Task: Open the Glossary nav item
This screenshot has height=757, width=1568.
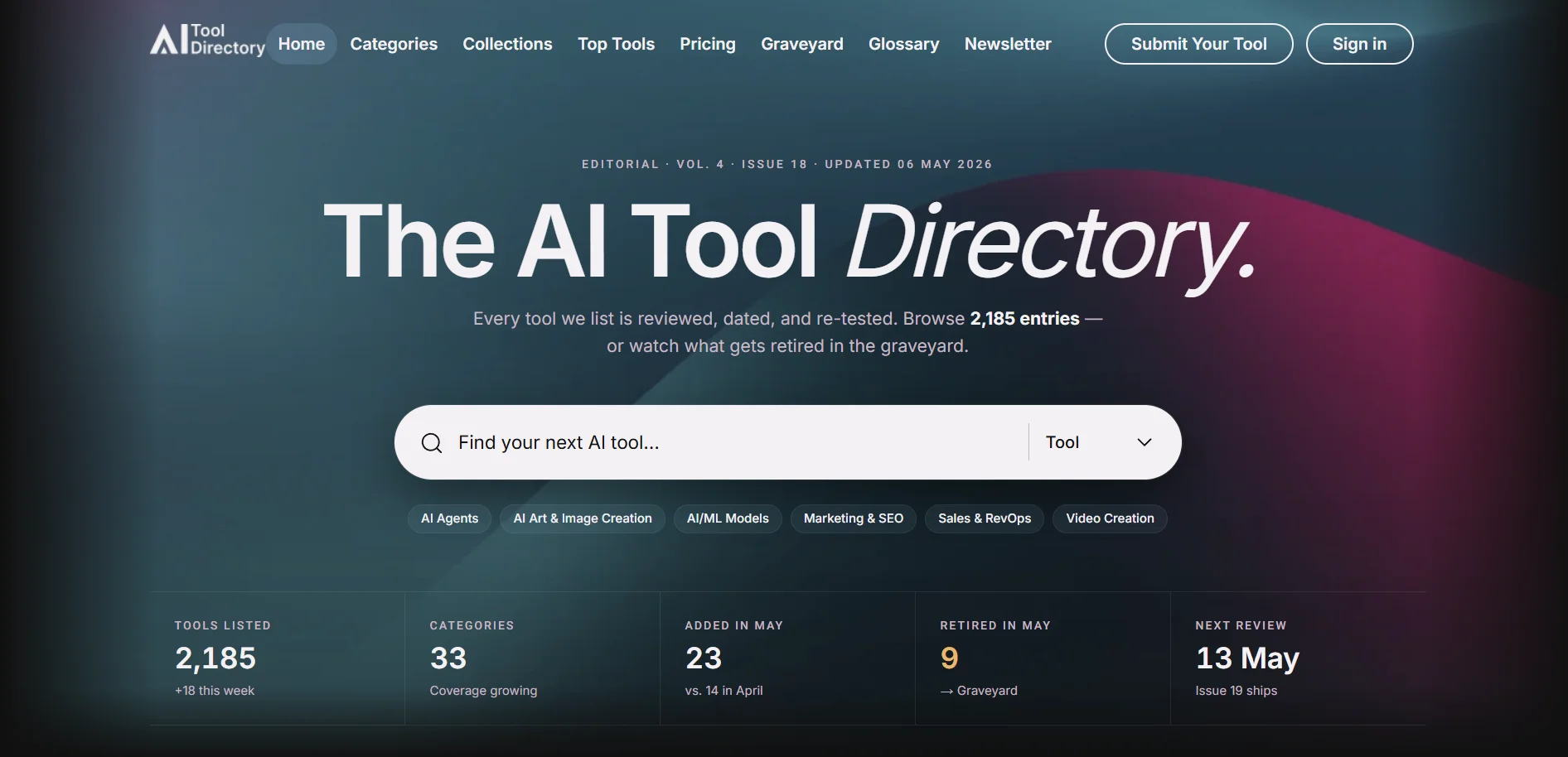Action: [904, 44]
